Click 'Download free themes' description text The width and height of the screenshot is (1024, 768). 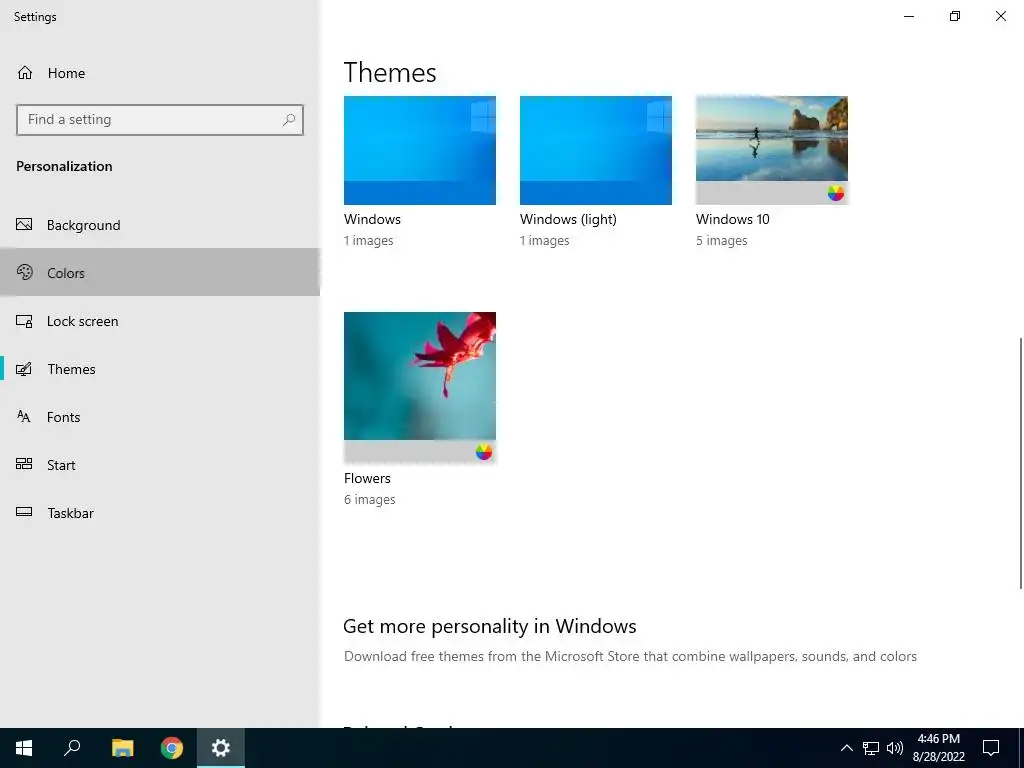630,656
